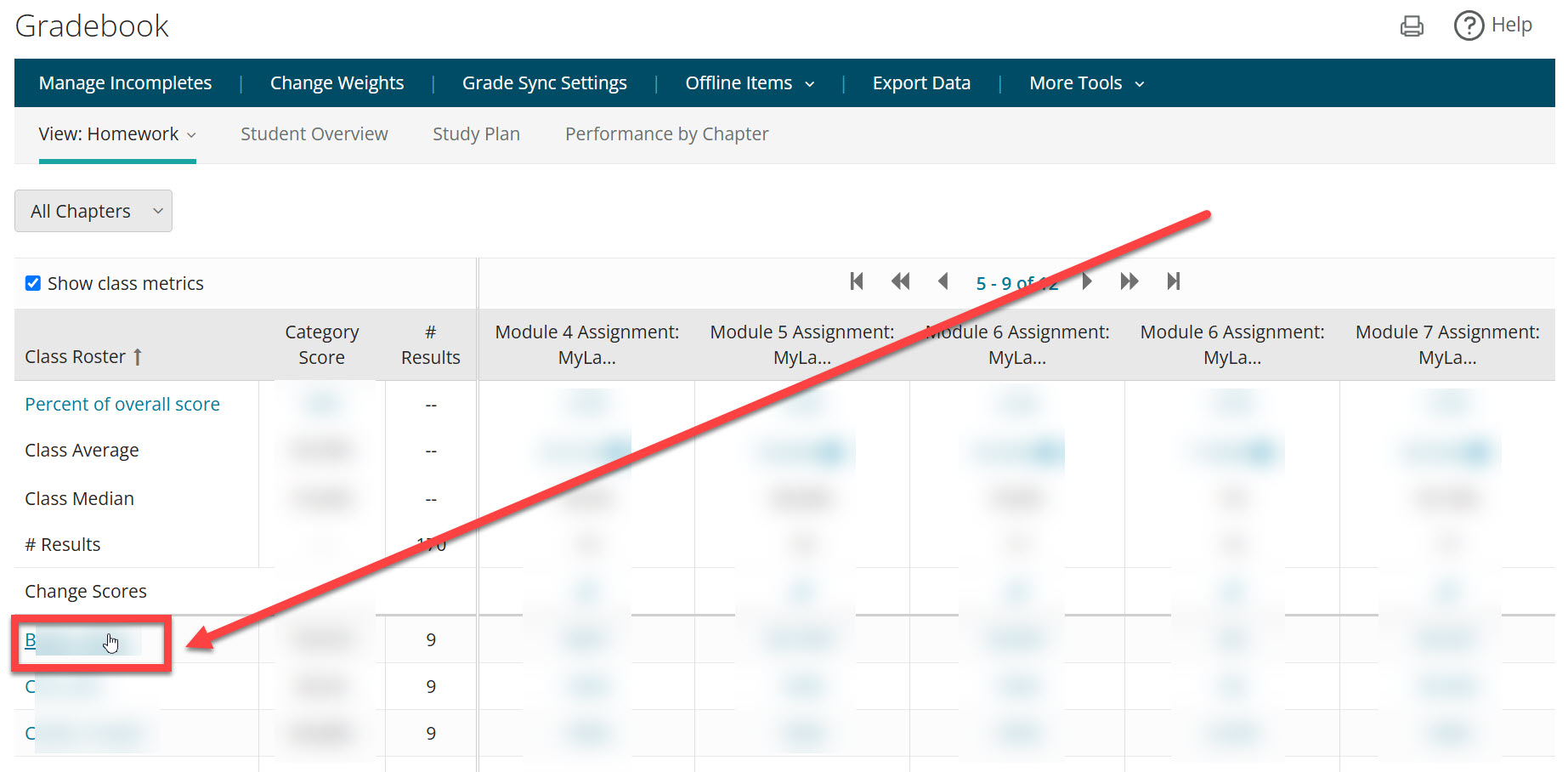Go back several assignment pages (double left arrow)

pos(901,281)
